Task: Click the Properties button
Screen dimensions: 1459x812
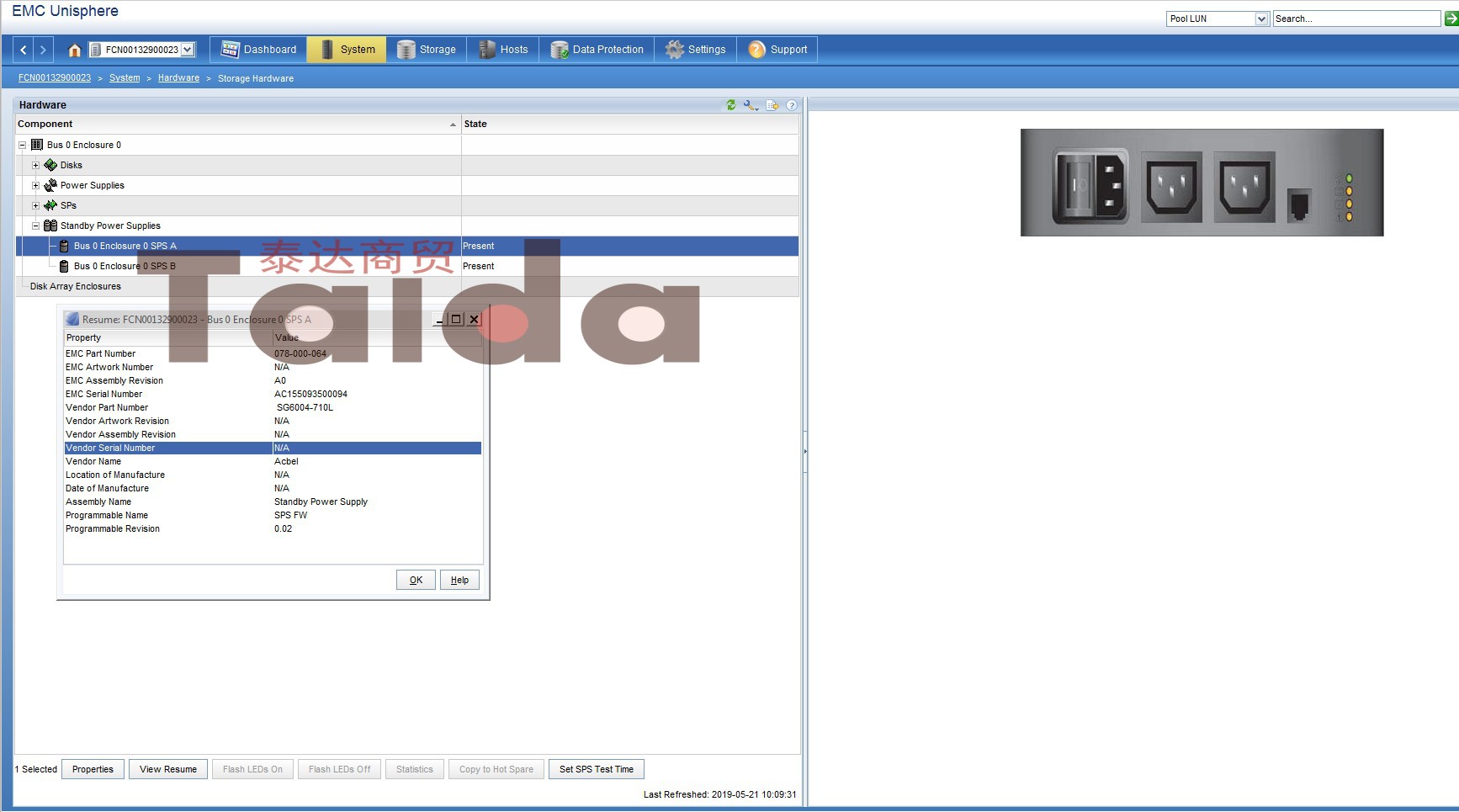Action: [93, 769]
